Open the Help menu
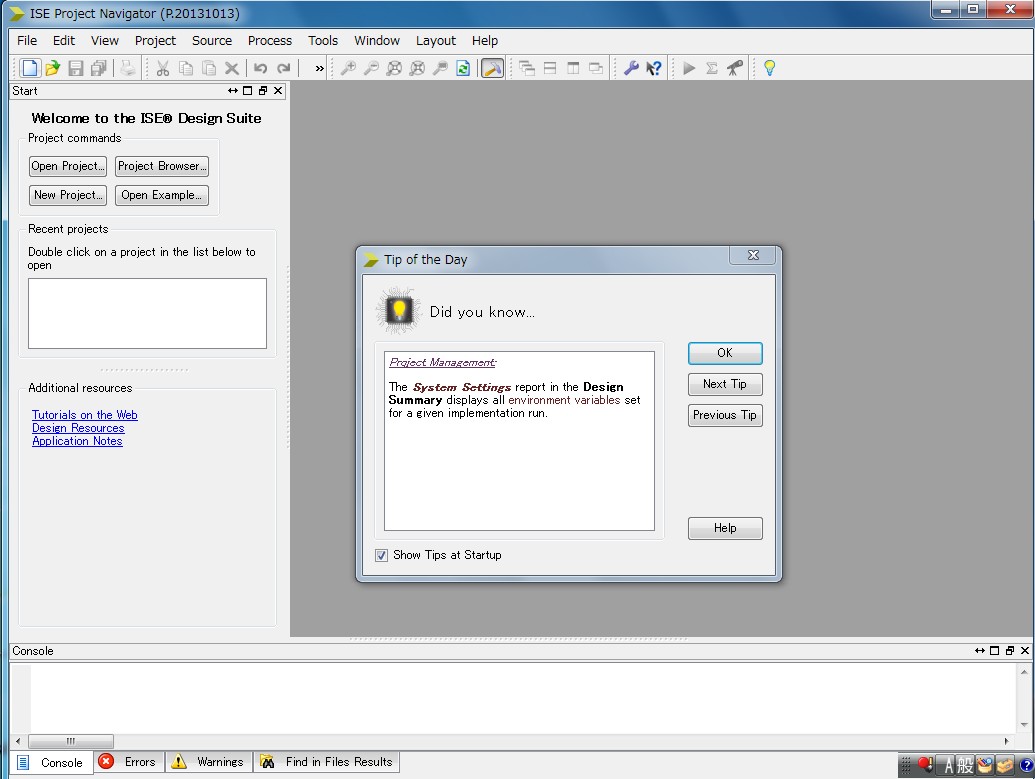The width and height of the screenshot is (1035, 779). tap(484, 40)
